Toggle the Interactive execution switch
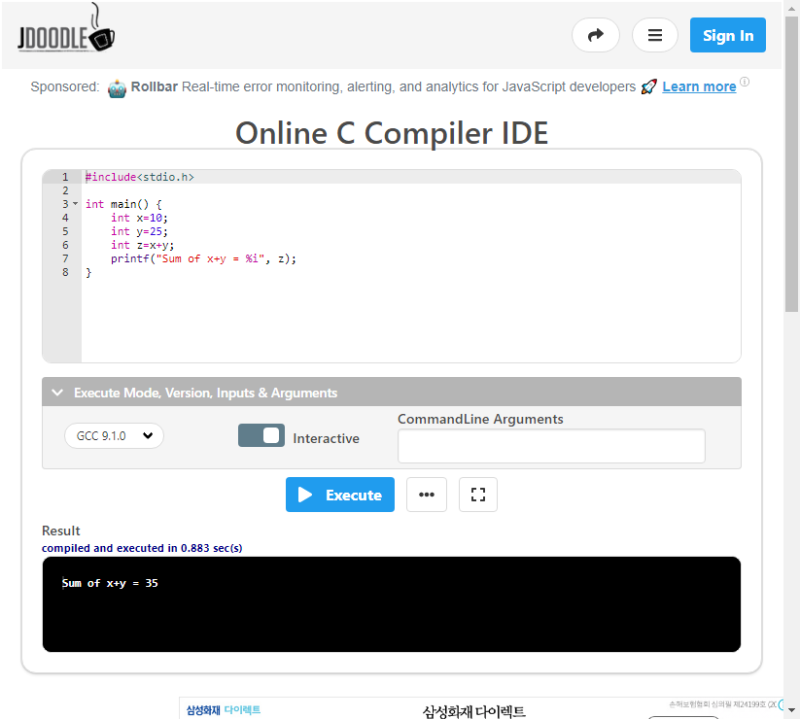This screenshot has width=800, height=719. pyautogui.click(x=261, y=435)
